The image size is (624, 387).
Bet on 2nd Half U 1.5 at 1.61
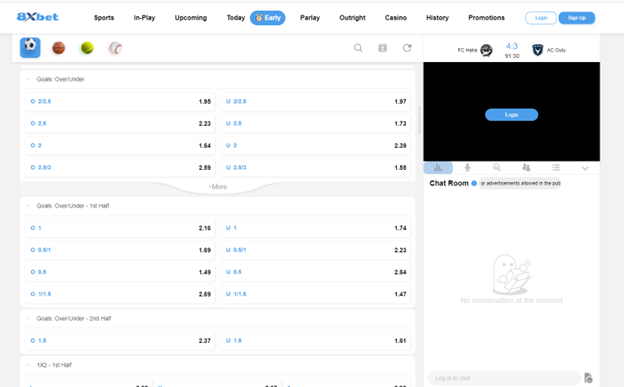[315, 341]
